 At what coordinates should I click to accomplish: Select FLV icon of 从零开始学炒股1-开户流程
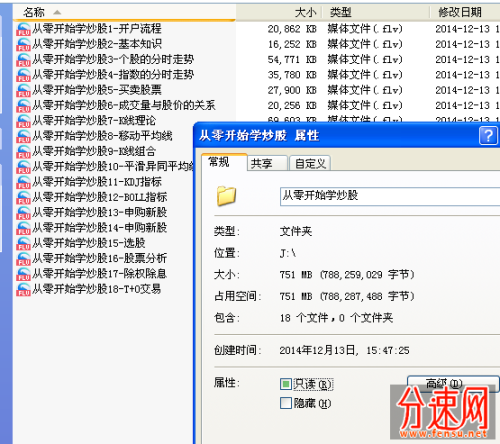[x=23, y=29]
